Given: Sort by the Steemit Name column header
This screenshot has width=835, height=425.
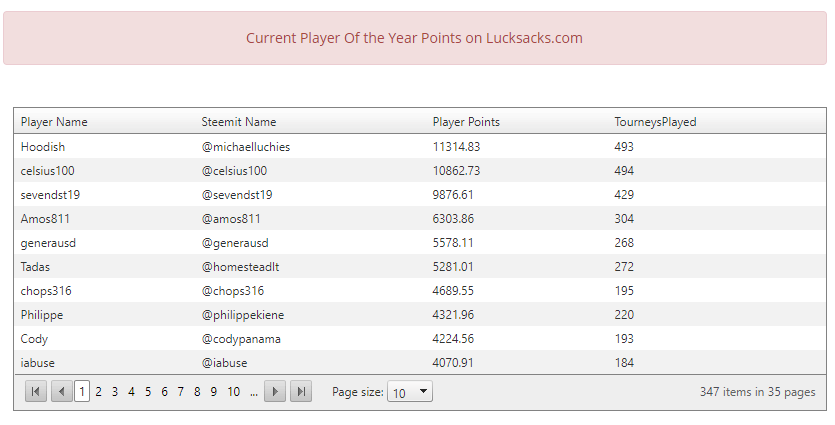Looking at the screenshot, I should 239,122.
